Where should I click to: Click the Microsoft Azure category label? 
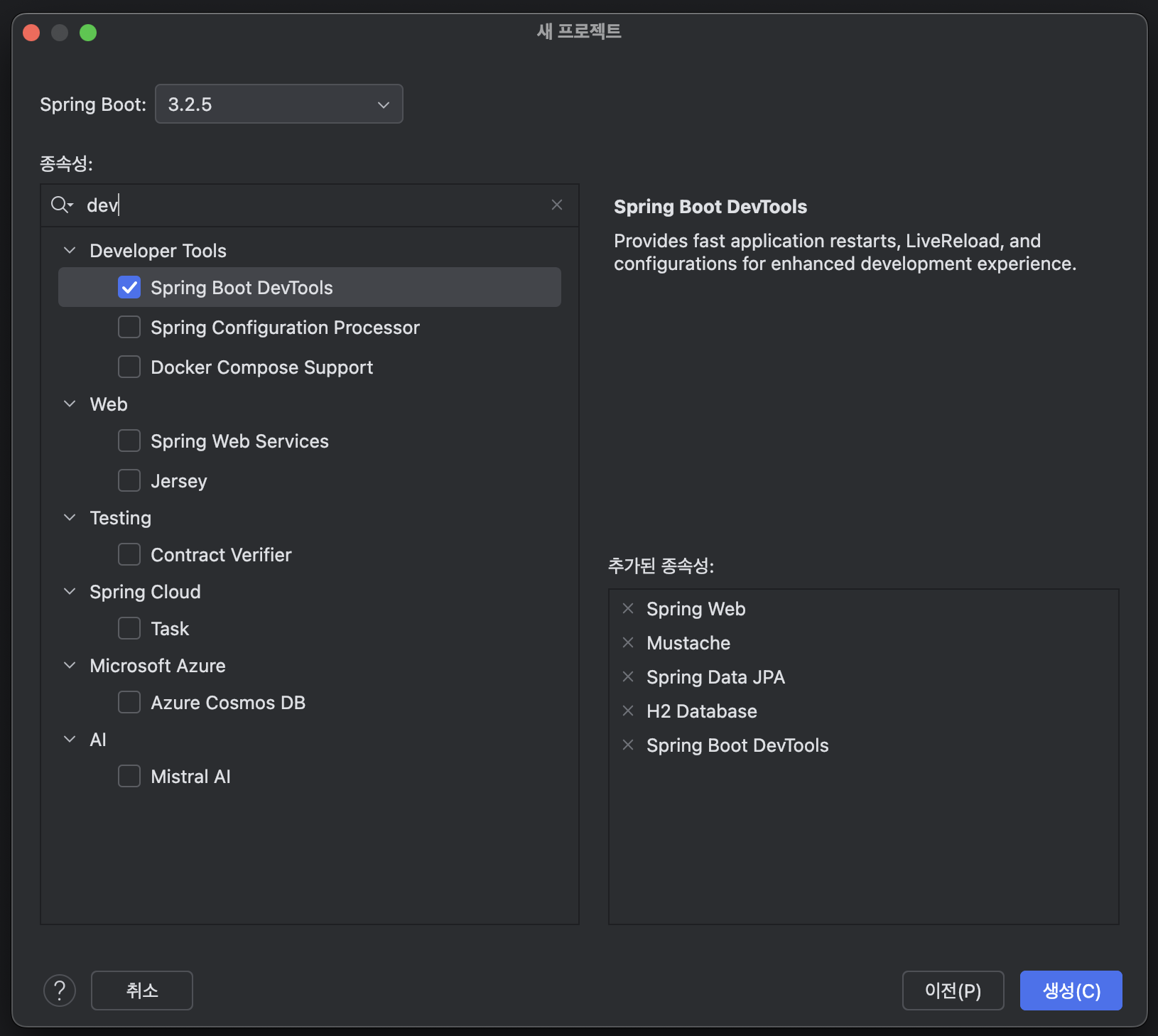(x=158, y=666)
